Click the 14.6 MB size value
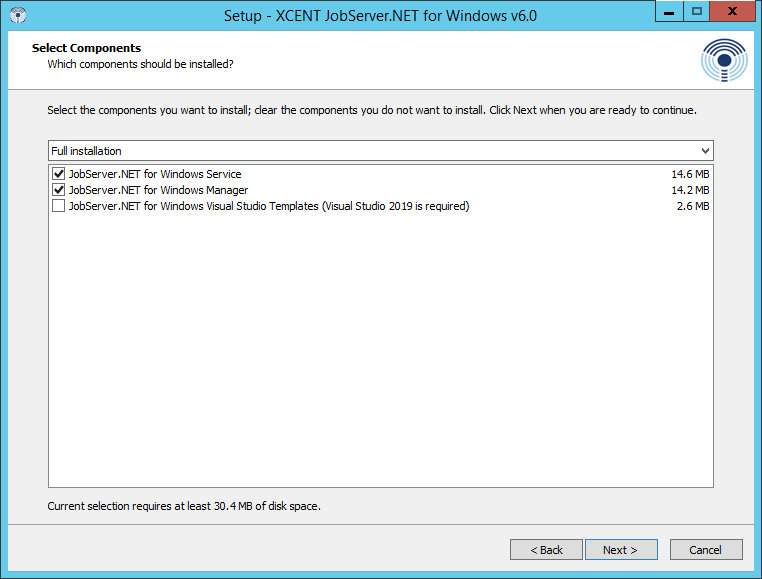 (690, 174)
